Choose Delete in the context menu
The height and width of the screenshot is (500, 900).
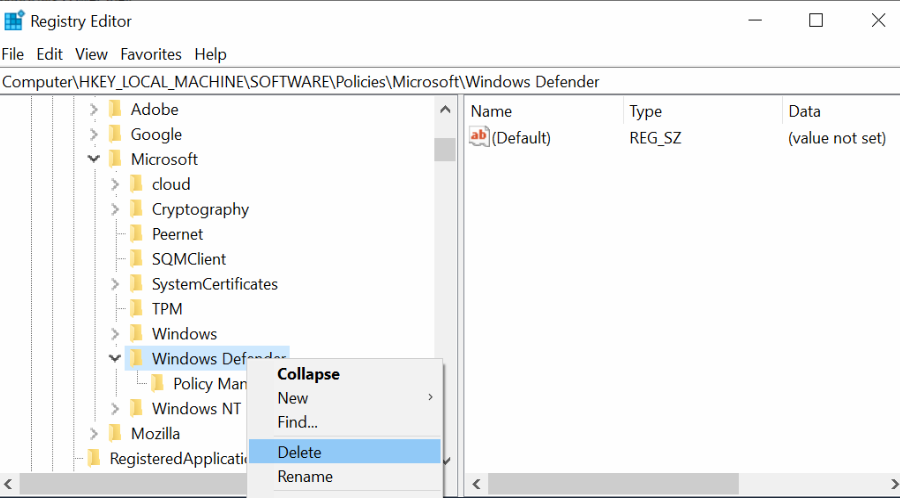coord(345,452)
